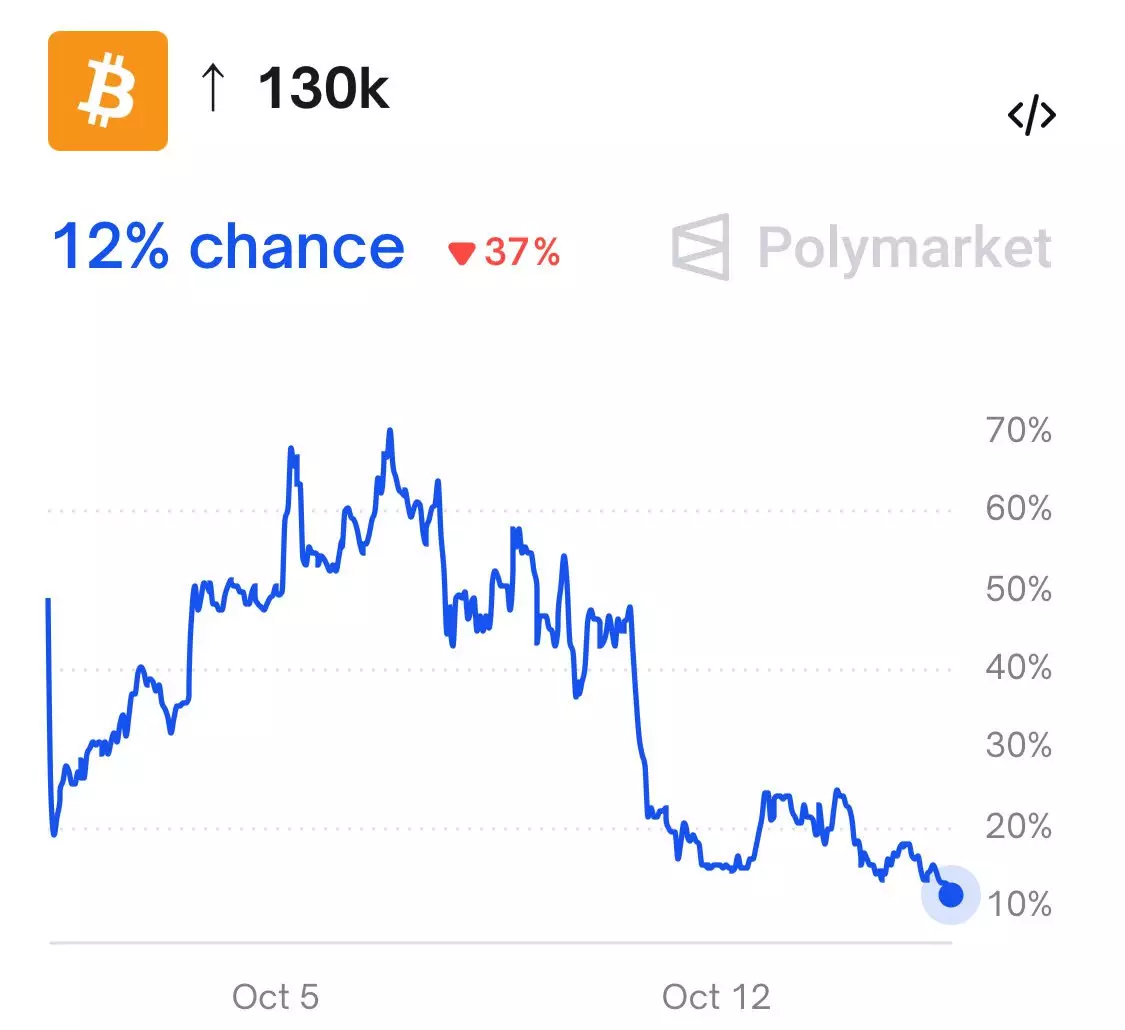Click the 70% axis label
The image size is (1125, 1030).
1018,431
